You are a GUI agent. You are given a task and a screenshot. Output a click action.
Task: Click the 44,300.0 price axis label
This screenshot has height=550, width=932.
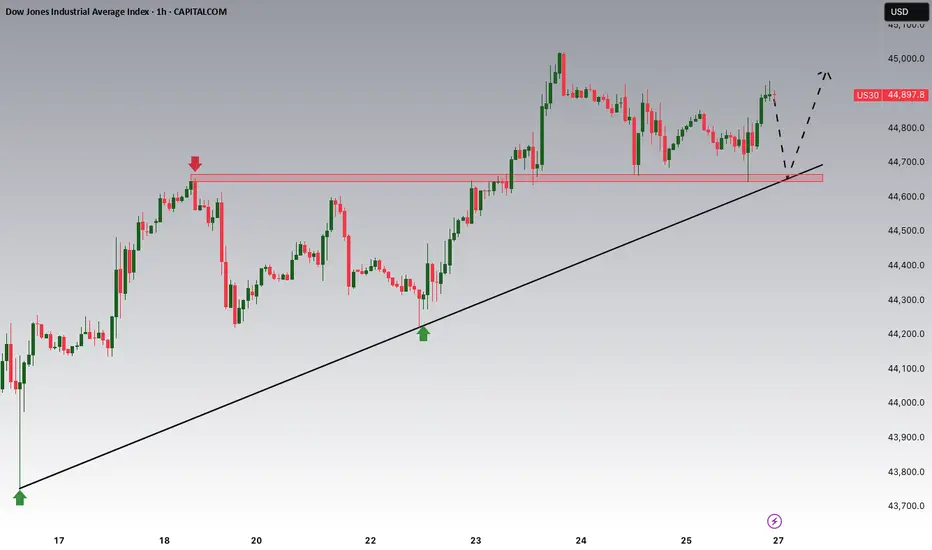906,300
